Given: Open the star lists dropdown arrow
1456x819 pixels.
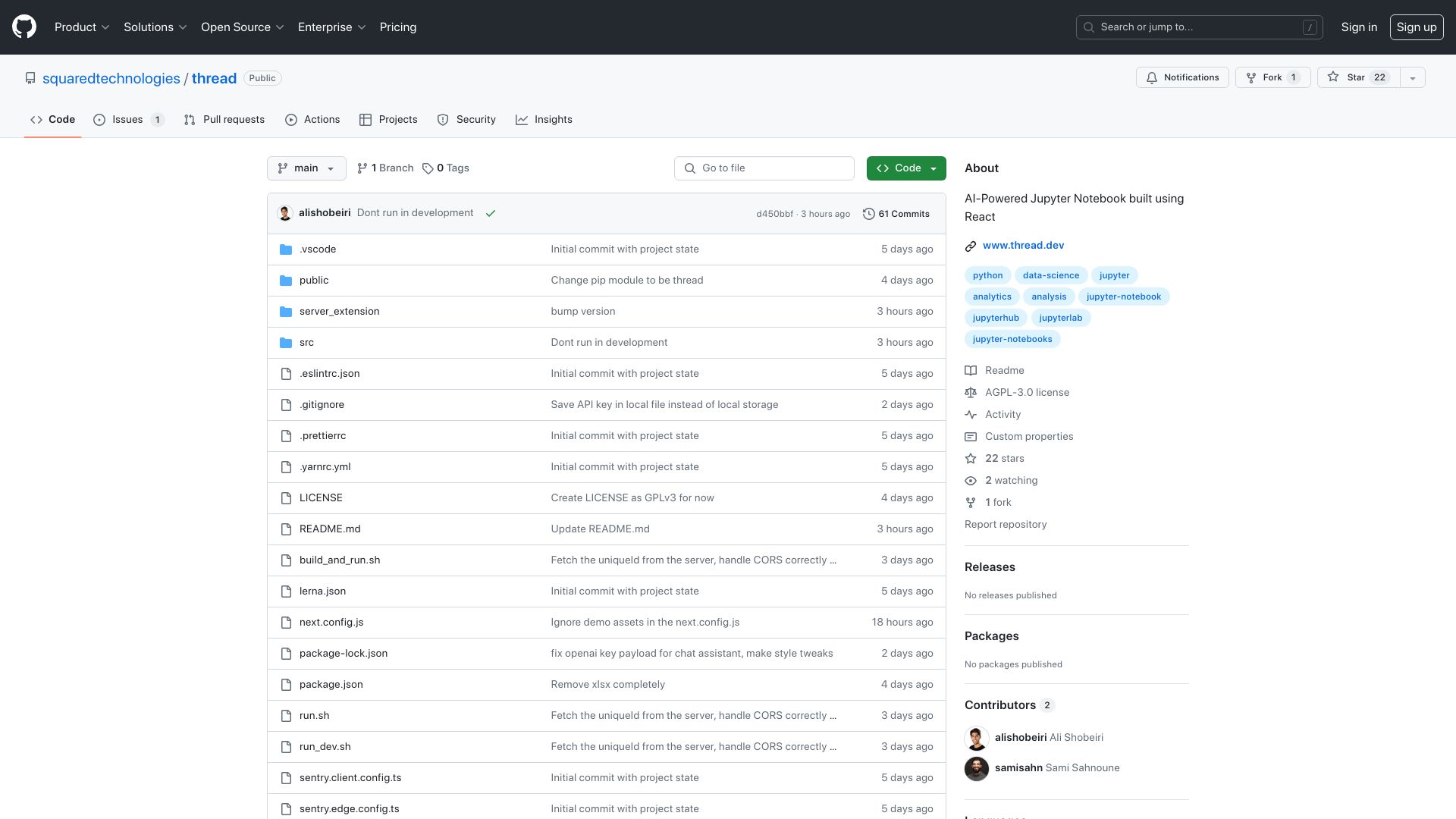Looking at the screenshot, I should (x=1412, y=77).
